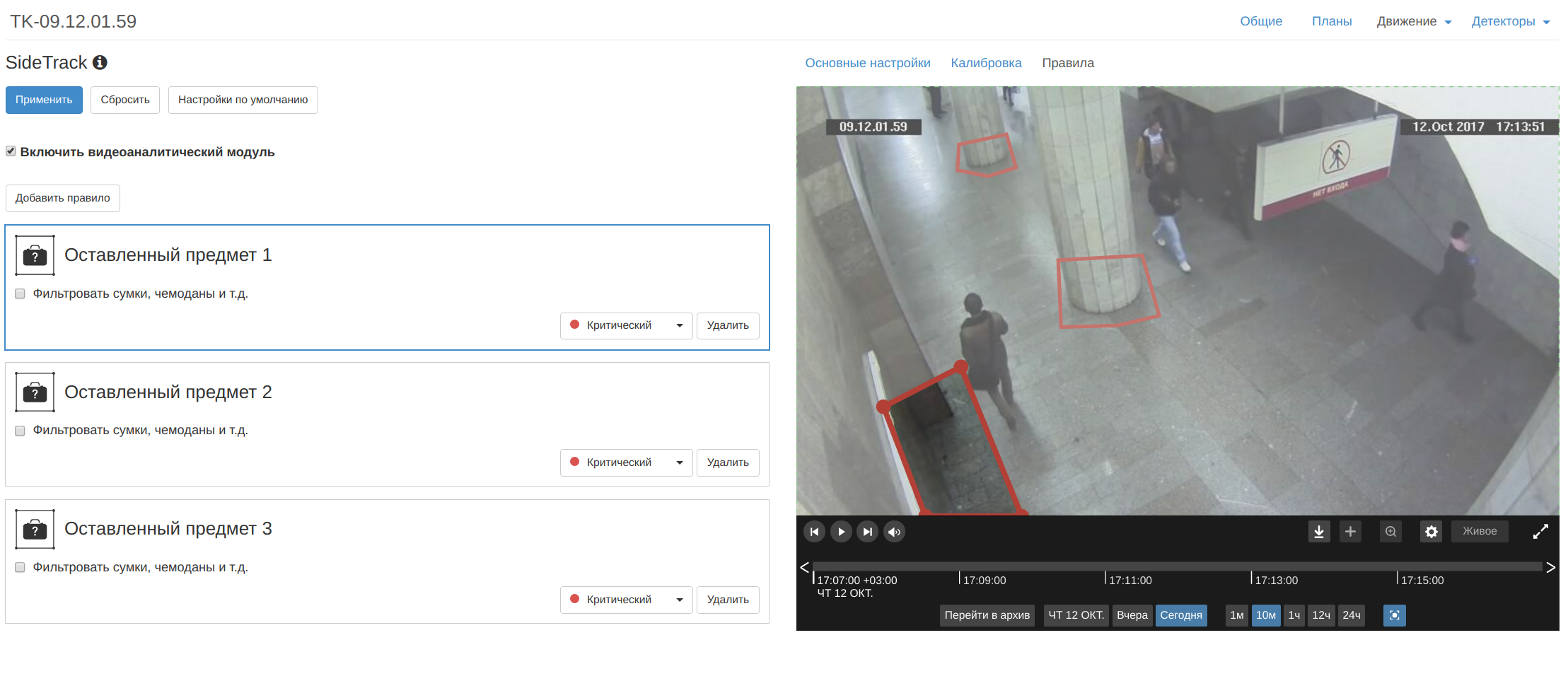This screenshot has height=693, width=1568.
Task: Click the plus icon in player toolbar
Action: pos(1350,532)
